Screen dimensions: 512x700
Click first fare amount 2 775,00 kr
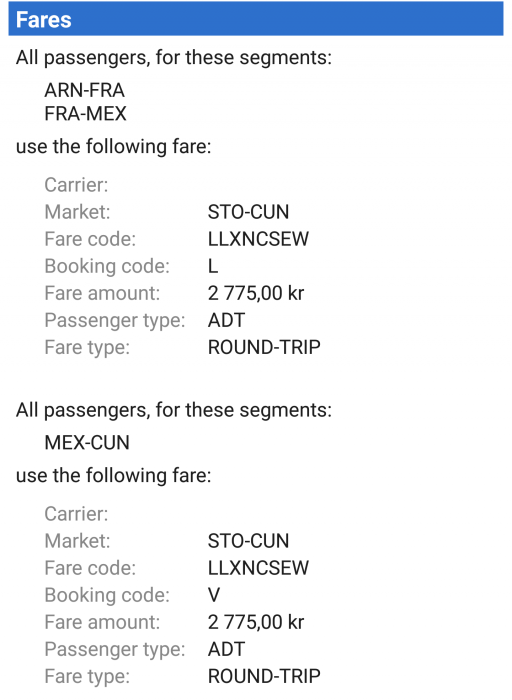256,293
